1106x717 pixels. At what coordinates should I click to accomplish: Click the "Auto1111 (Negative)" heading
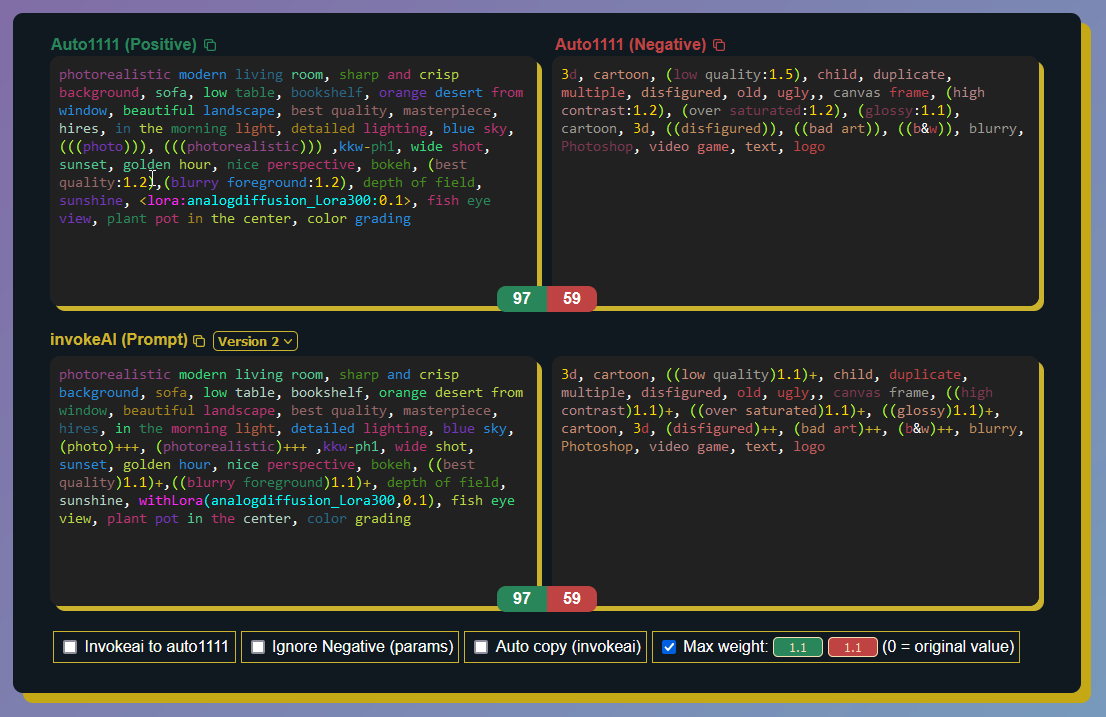point(631,44)
